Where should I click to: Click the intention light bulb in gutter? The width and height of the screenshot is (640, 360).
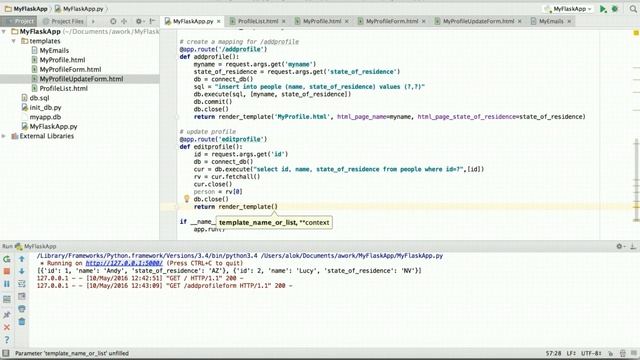(187, 199)
